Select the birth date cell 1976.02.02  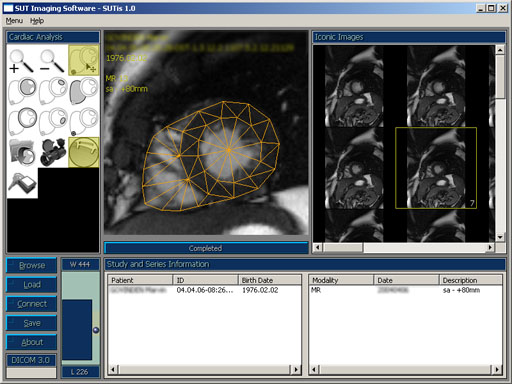point(260,290)
